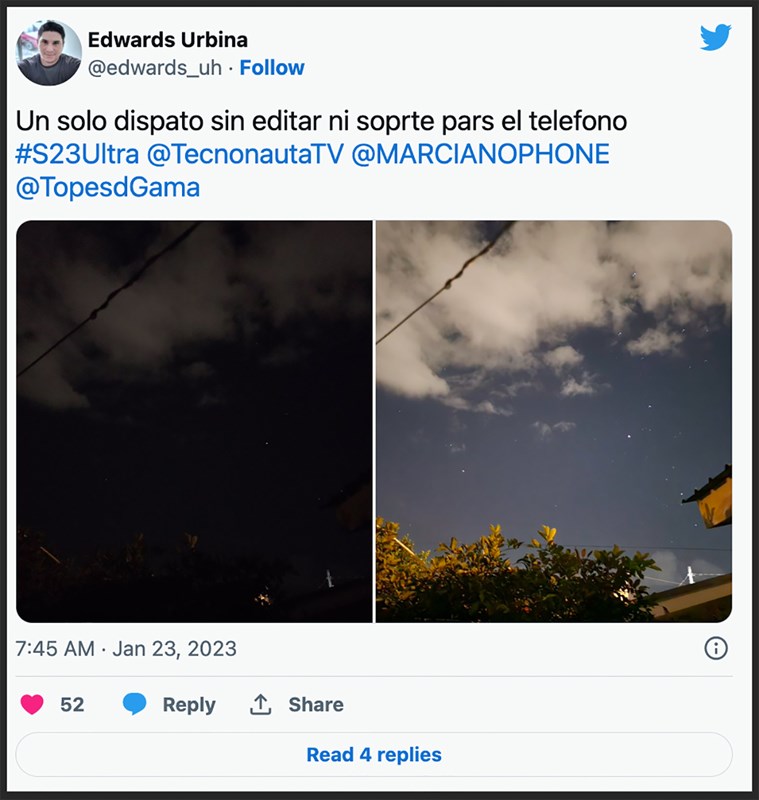
Task: Click the Edwards Urbina display name
Action: coord(167,40)
